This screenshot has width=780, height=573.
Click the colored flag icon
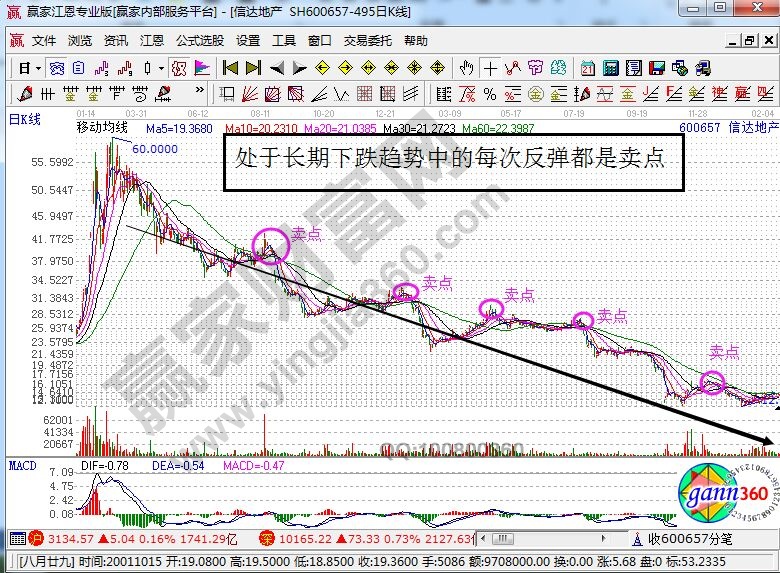(x=202, y=68)
